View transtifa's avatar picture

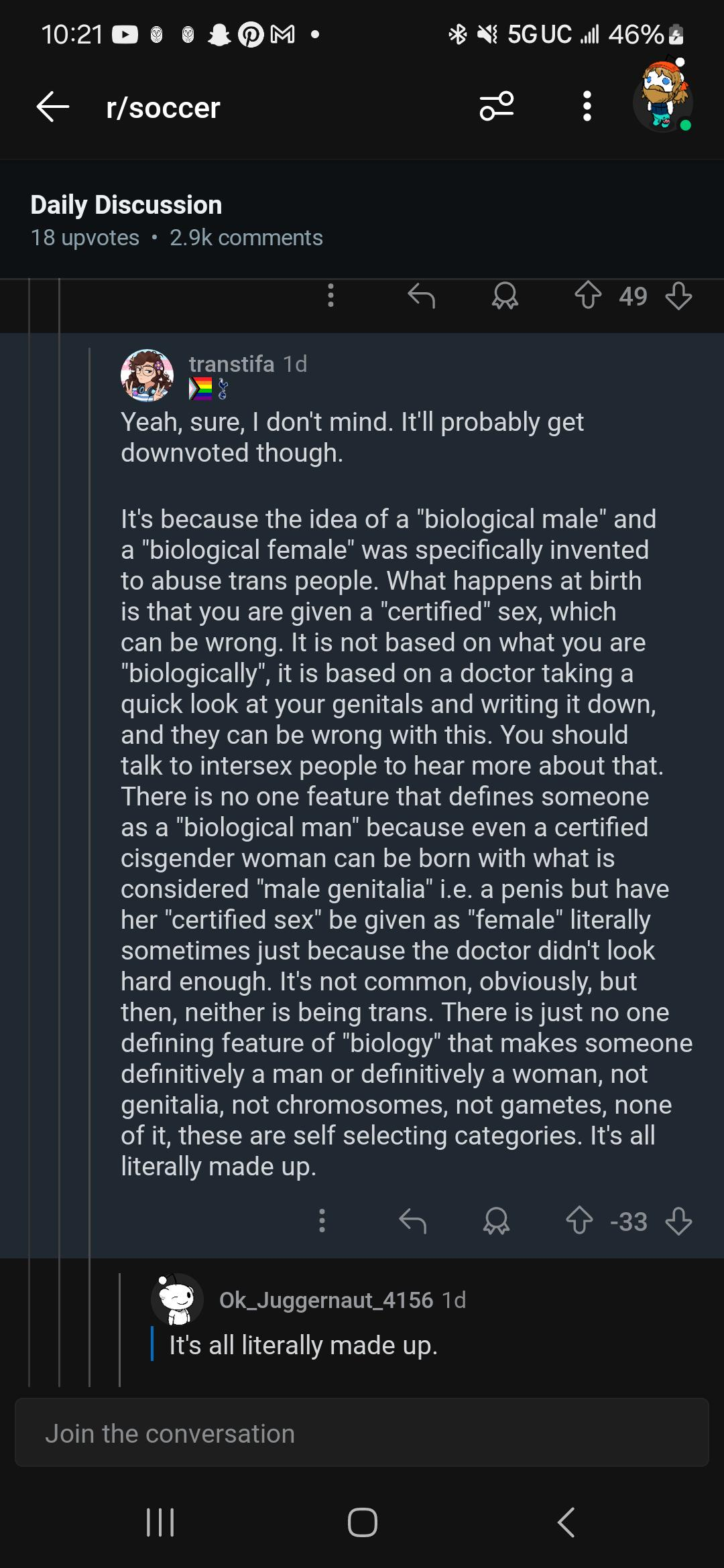[147, 375]
